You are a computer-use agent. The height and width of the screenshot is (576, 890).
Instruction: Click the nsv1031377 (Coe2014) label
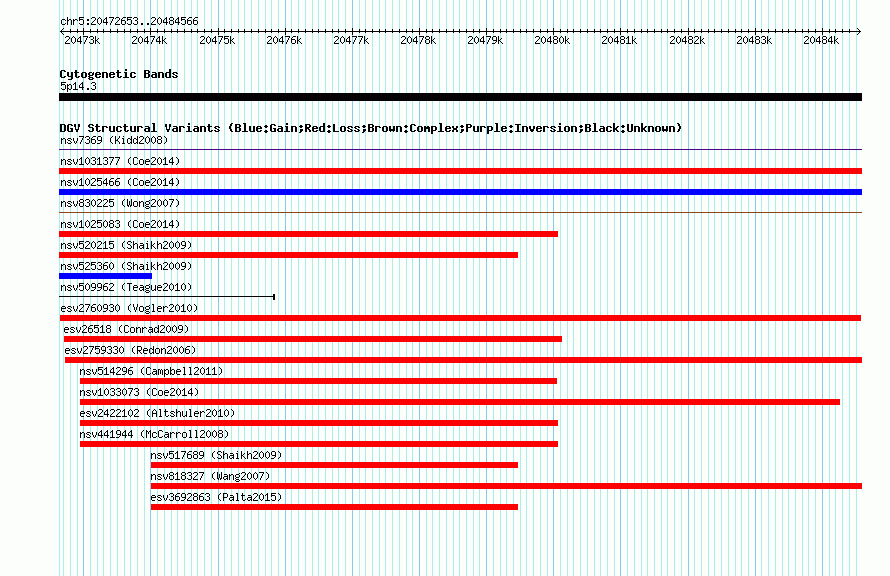[120, 161]
